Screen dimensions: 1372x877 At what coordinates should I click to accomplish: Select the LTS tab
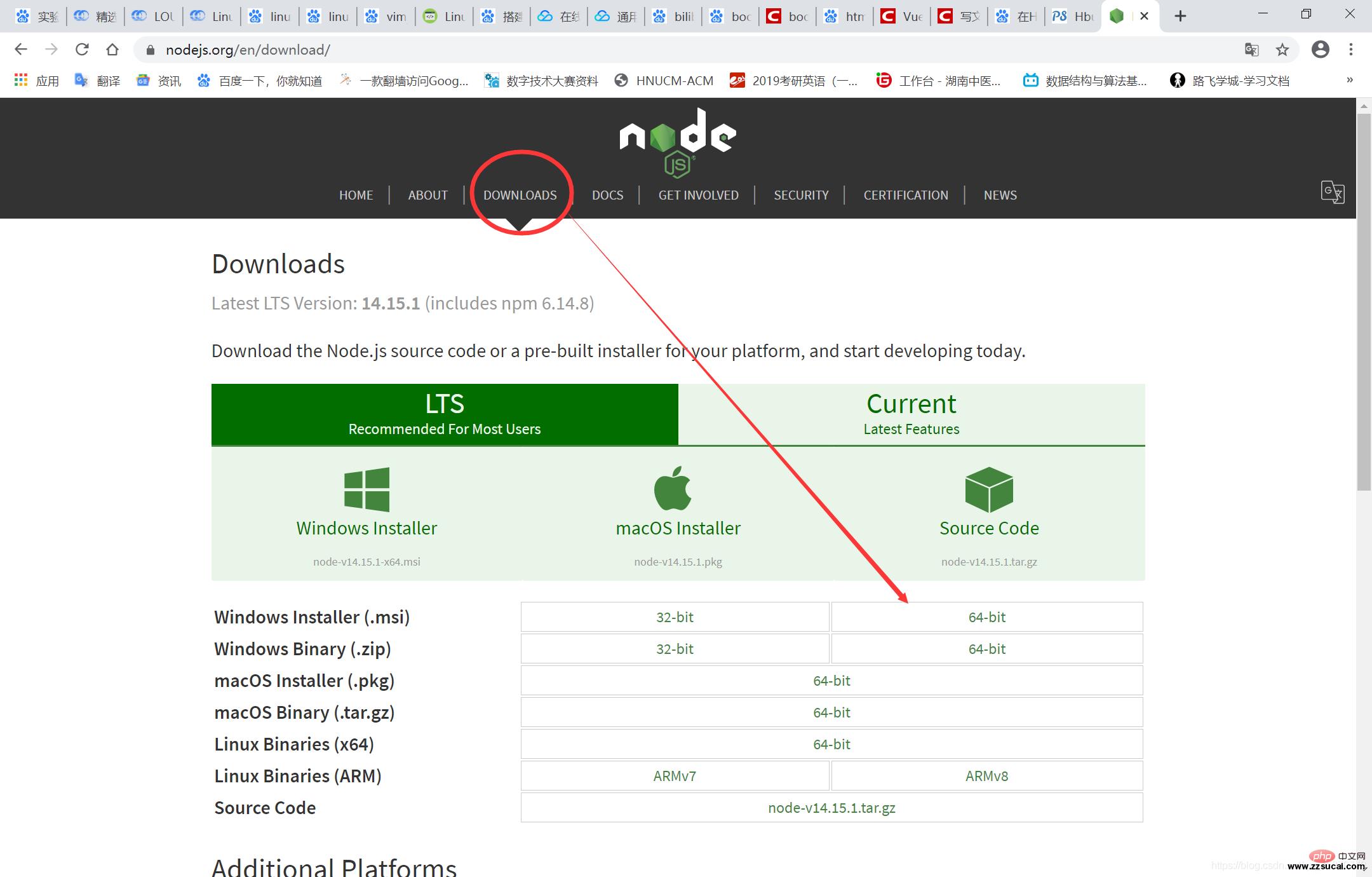tap(443, 413)
